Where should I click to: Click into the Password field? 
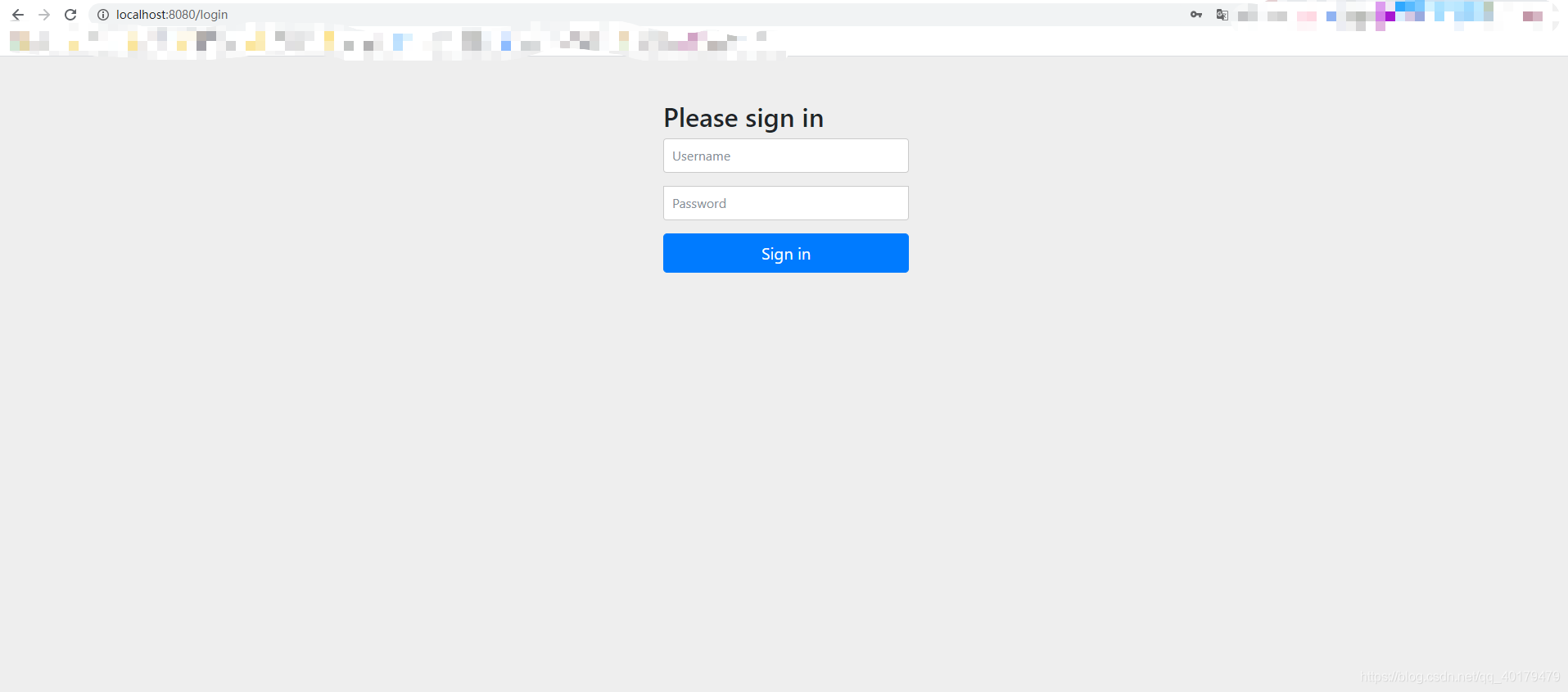pos(786,203)
